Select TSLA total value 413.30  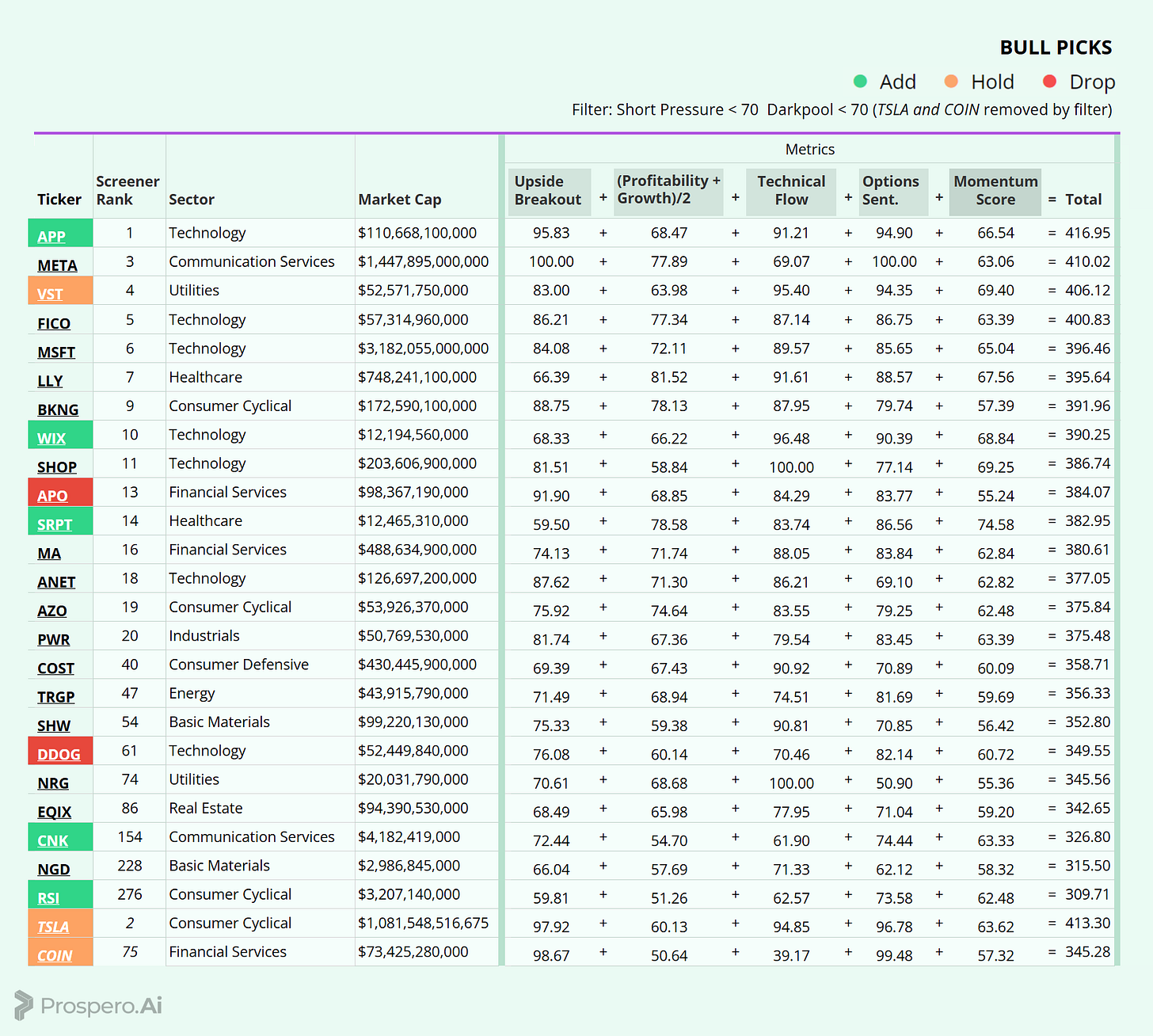pos(1087,923)
